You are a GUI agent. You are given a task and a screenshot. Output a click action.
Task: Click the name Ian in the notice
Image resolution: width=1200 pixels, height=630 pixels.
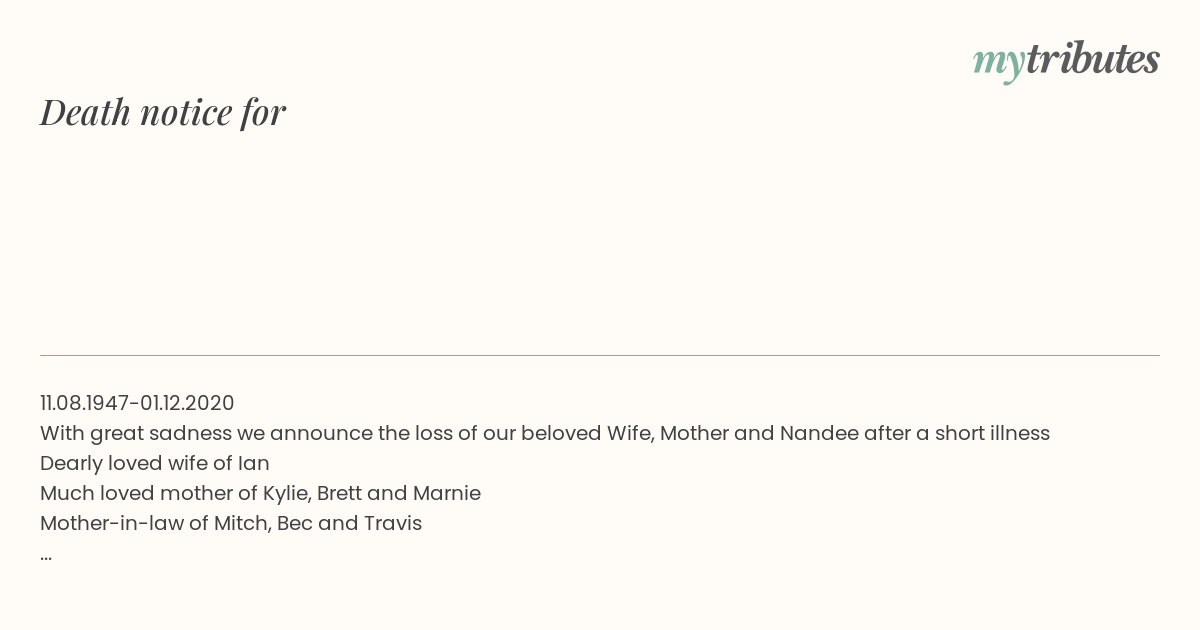coord(254,463)
